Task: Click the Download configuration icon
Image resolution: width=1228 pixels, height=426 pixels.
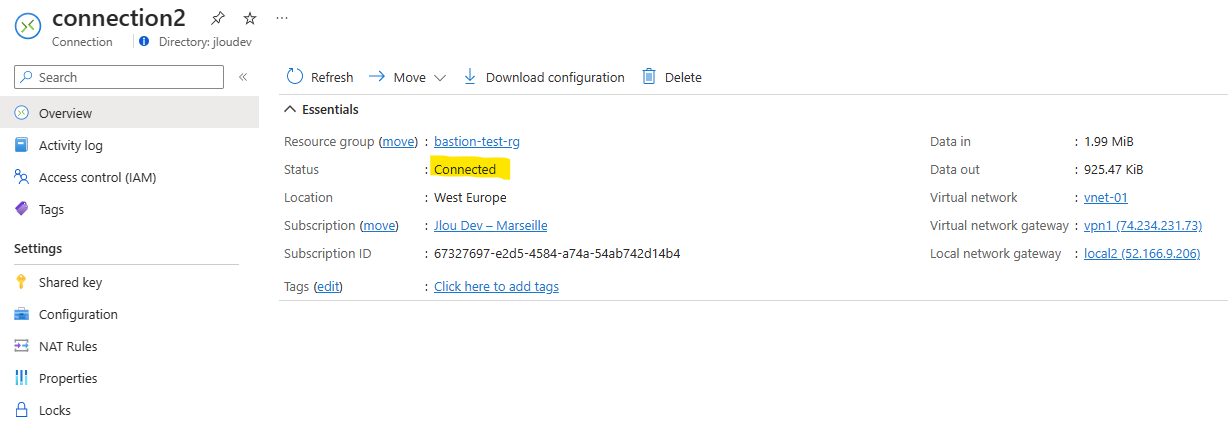Action: pos(470,77)
